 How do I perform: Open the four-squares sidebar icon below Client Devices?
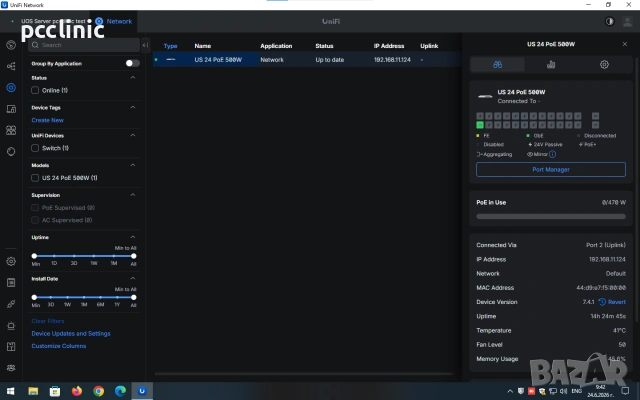coord(11,130)
